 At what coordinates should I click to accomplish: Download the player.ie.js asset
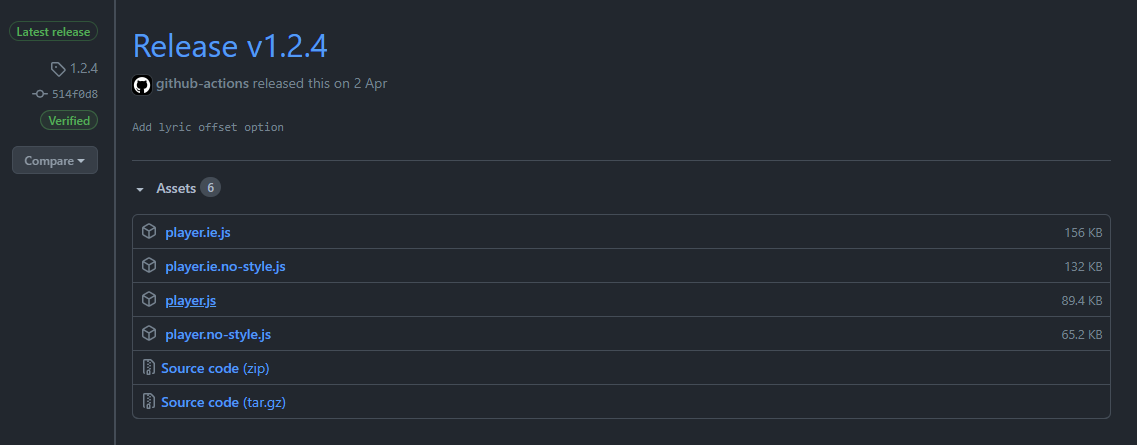pyautogui.click(x=198, y=232)
